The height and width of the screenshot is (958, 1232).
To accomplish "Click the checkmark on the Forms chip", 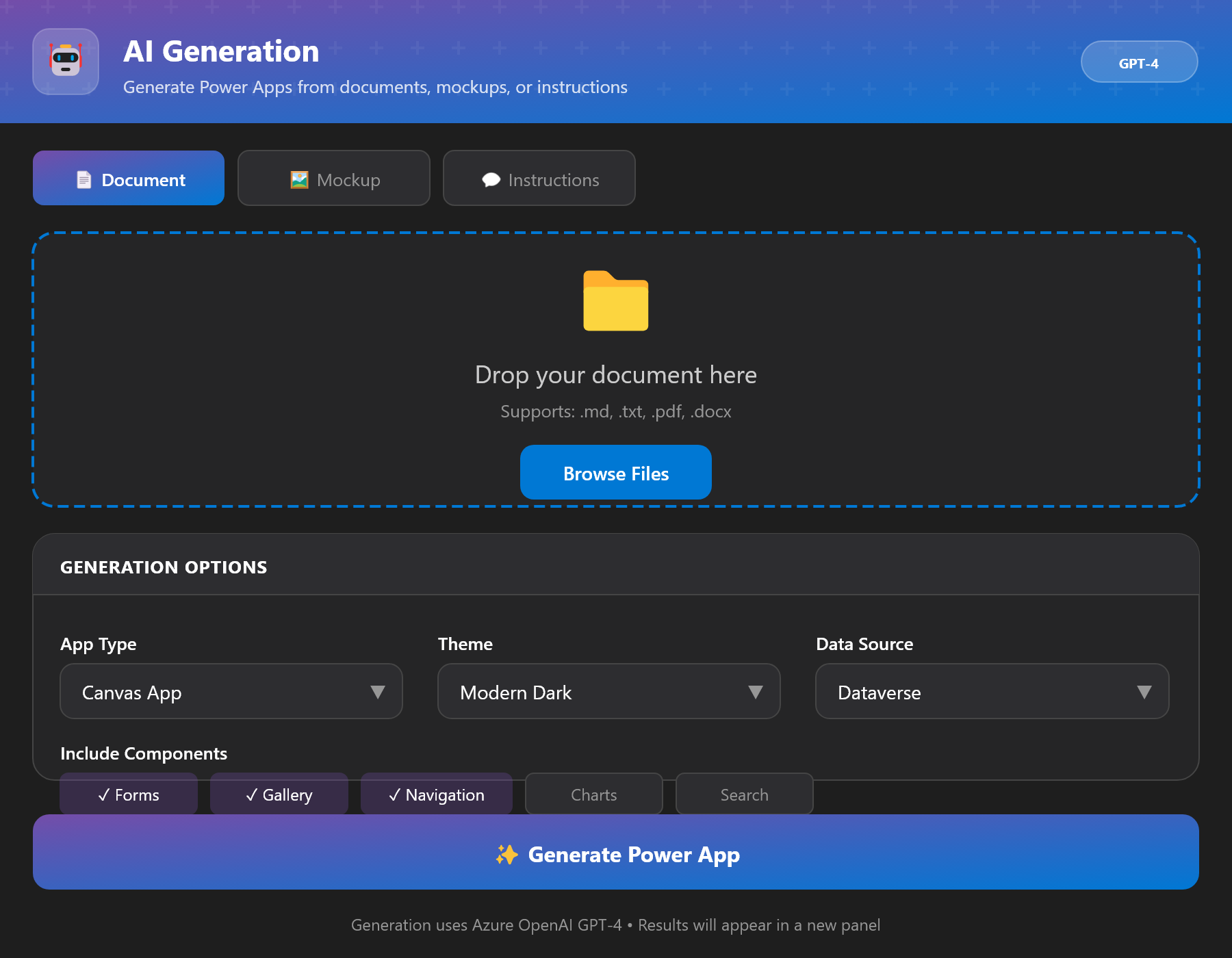I will 104,794.
